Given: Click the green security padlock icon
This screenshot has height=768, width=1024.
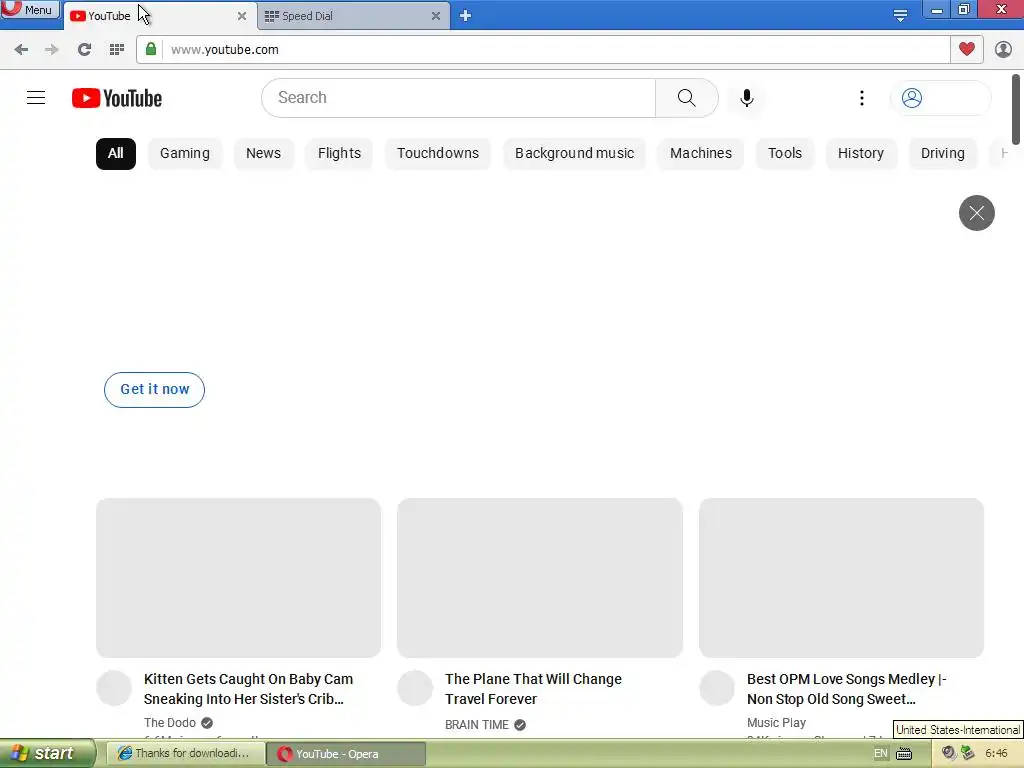Looking at the screenshot, I should tap(151, 50).
